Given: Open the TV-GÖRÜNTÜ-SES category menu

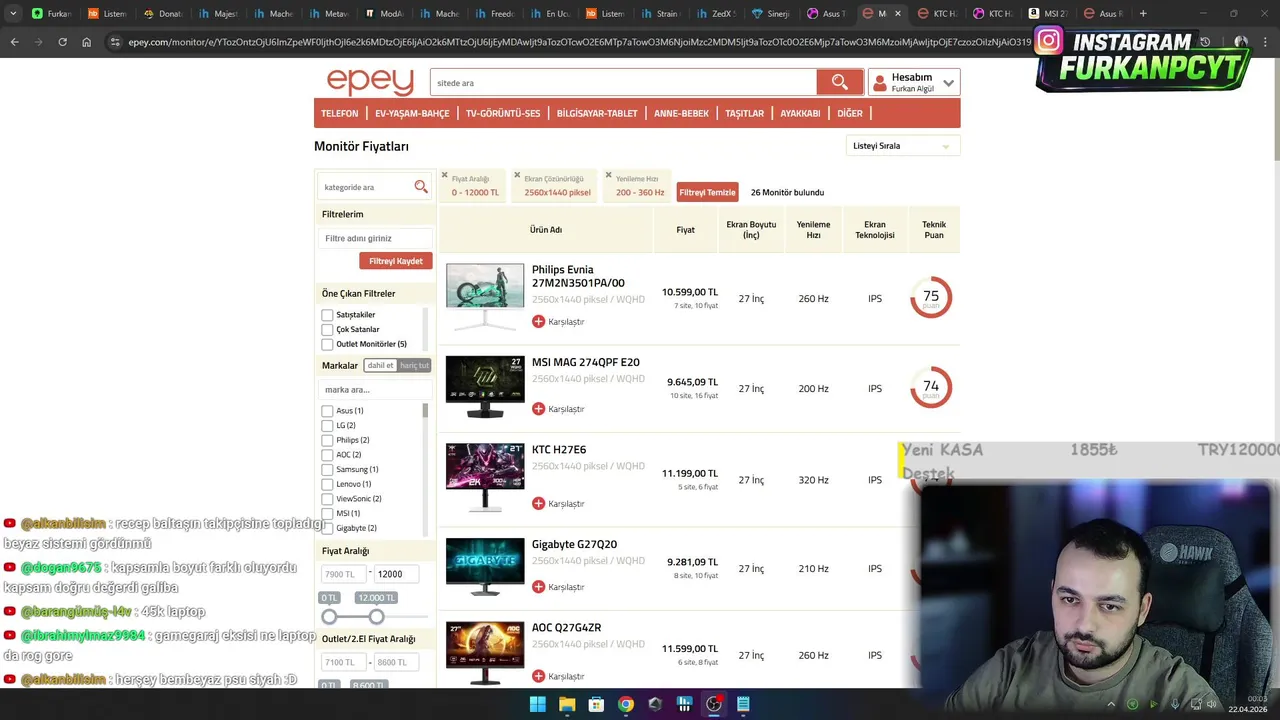Looking at the screenshot, I should click(x=503, y=113).
